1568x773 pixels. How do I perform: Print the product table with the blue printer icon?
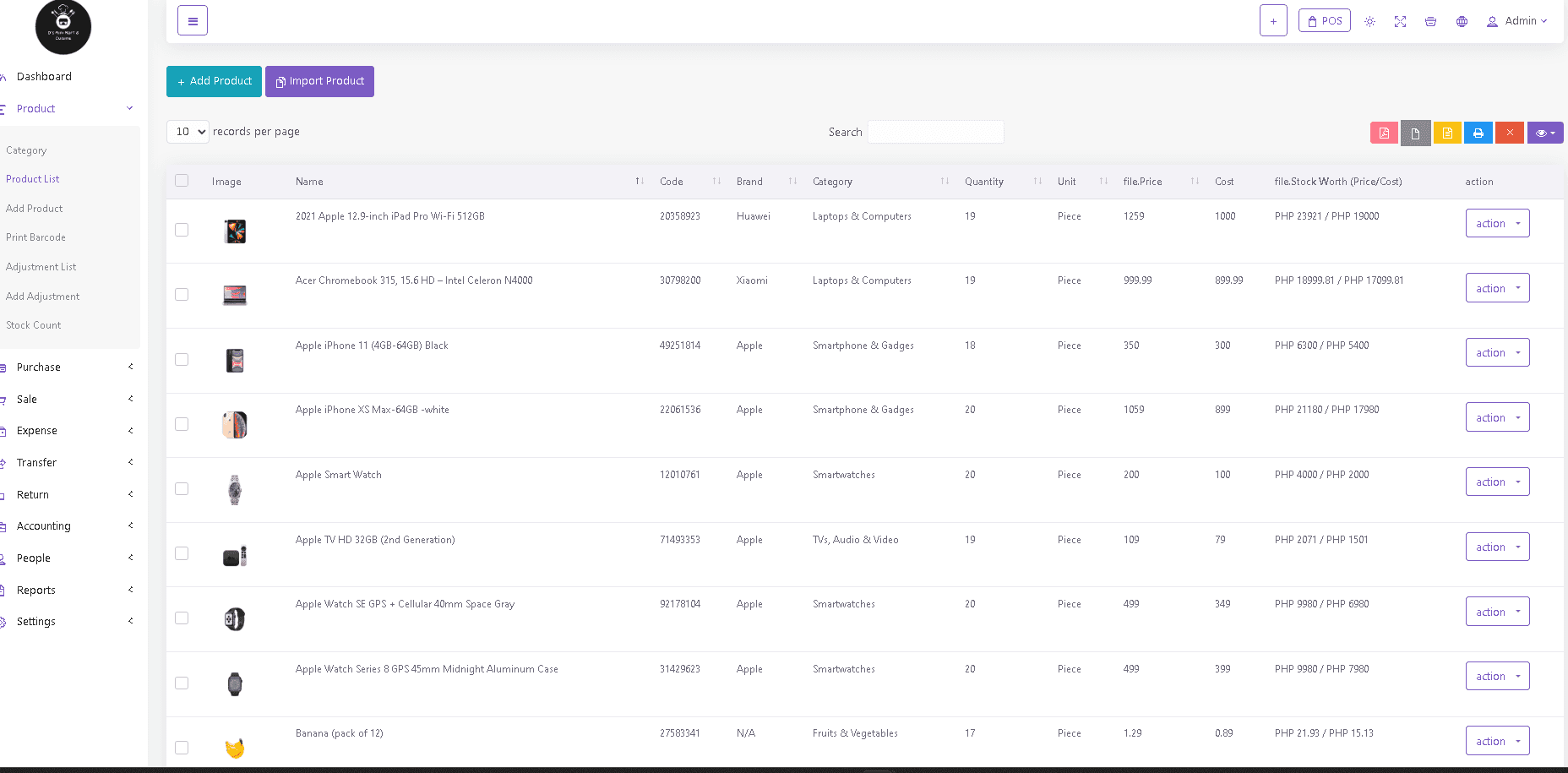click(x=1478, y=133)
